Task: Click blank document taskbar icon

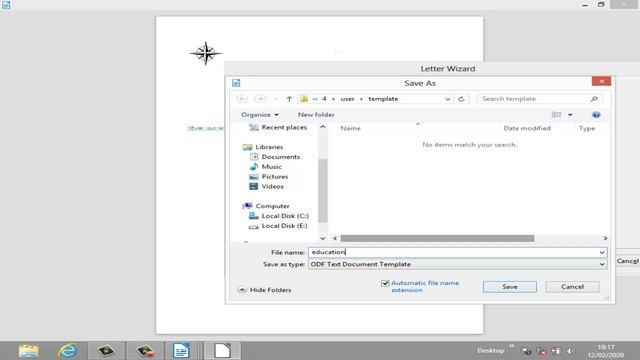Action: pyautogui.click(x=222, y=351)
